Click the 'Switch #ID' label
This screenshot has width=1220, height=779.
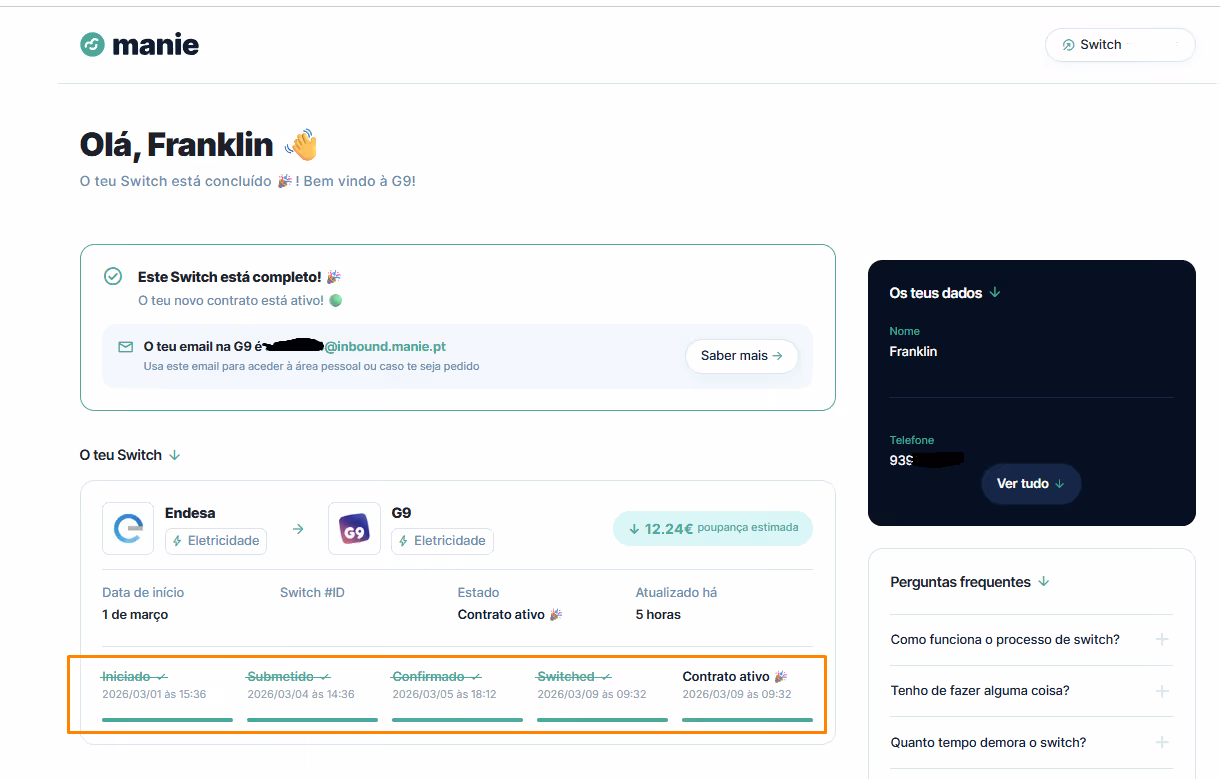312,593
